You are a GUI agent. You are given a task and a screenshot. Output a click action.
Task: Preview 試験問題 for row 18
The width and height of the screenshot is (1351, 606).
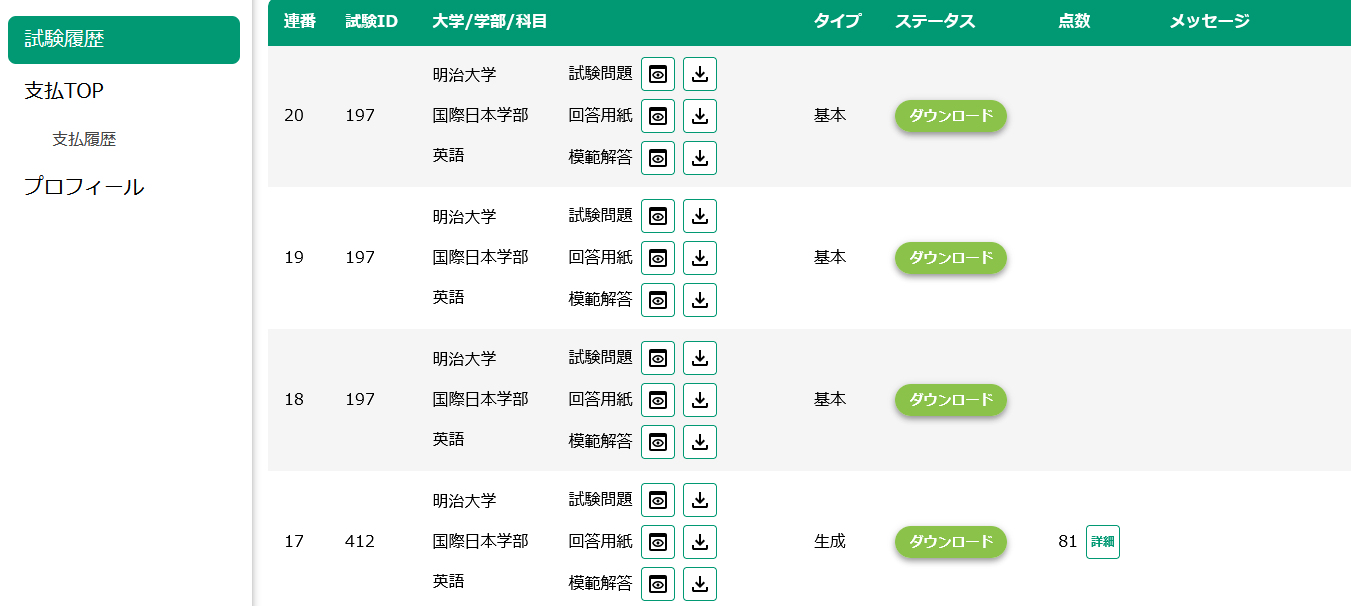[x=658, y=358]
